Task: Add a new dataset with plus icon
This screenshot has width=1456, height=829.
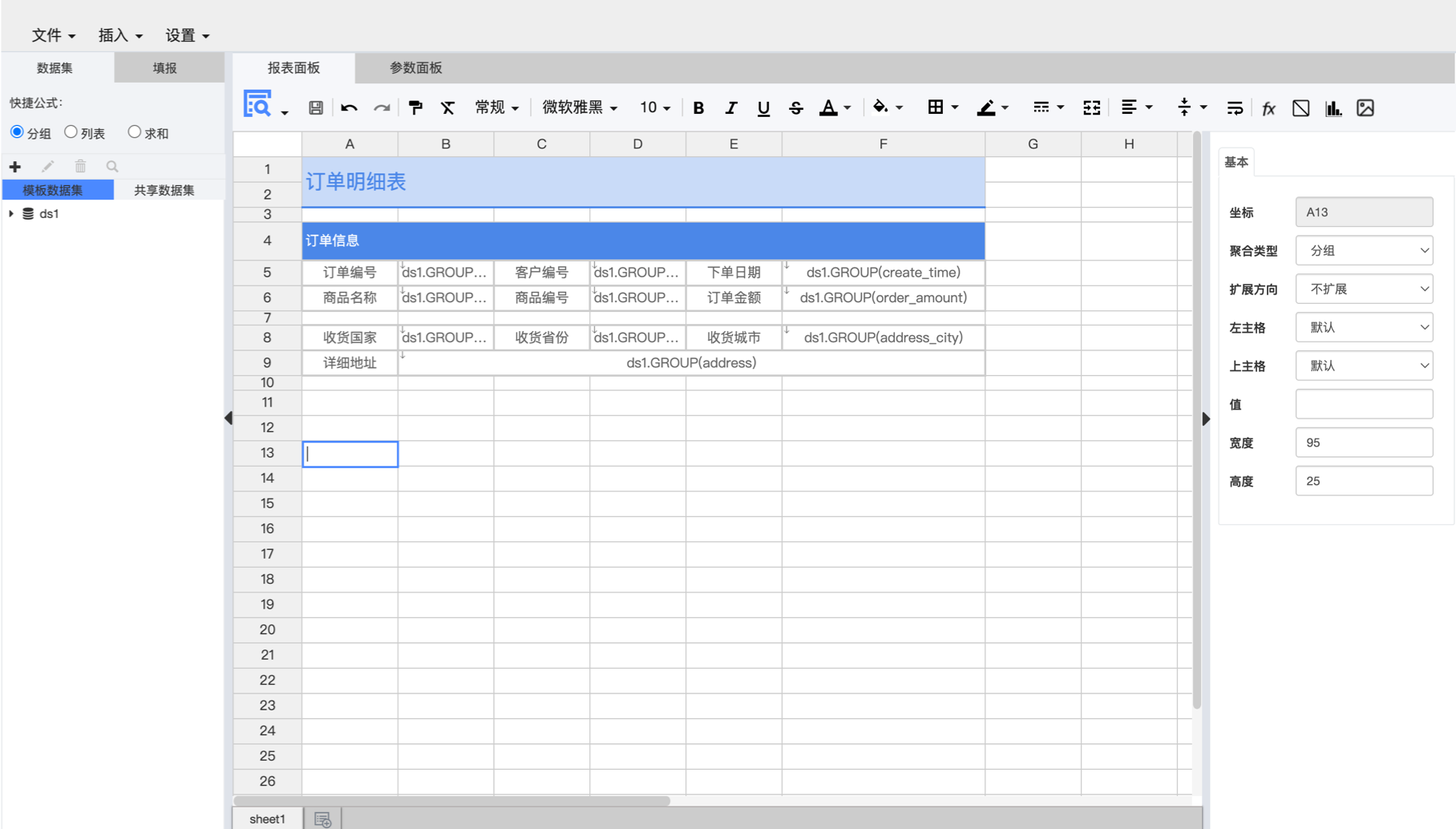Action: pos(15,166)
